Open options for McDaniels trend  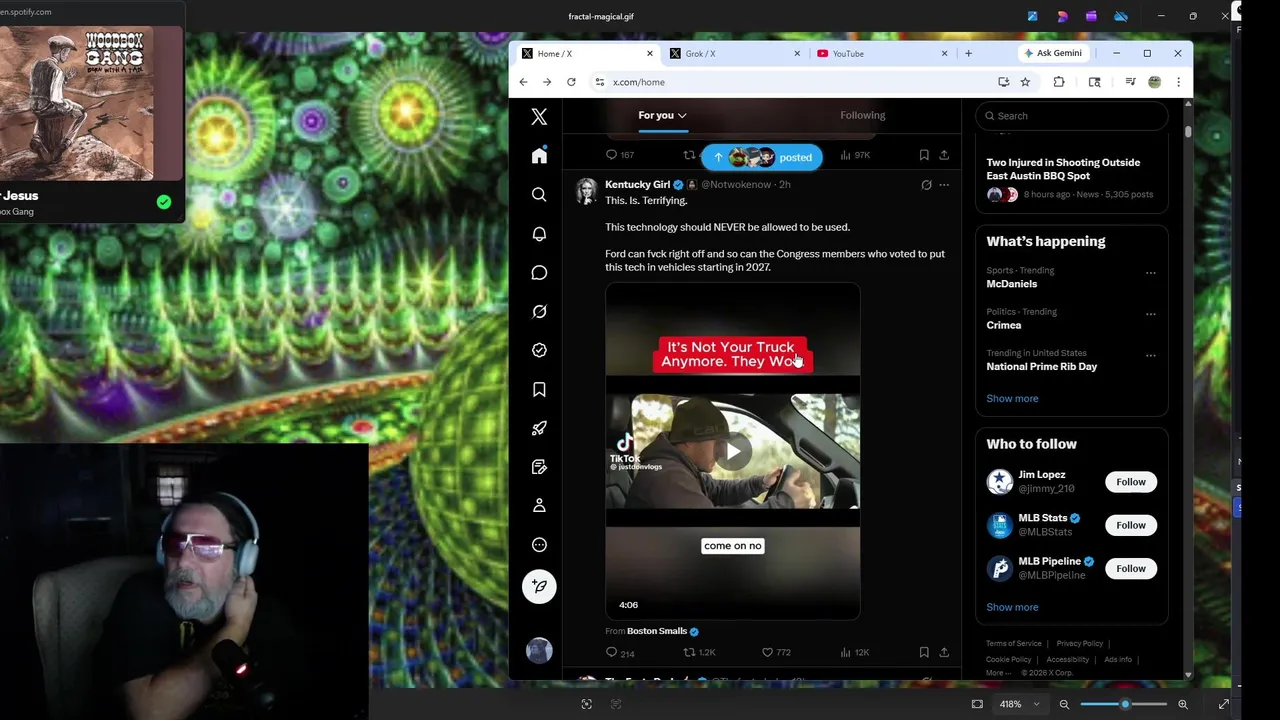point(1150,273)
